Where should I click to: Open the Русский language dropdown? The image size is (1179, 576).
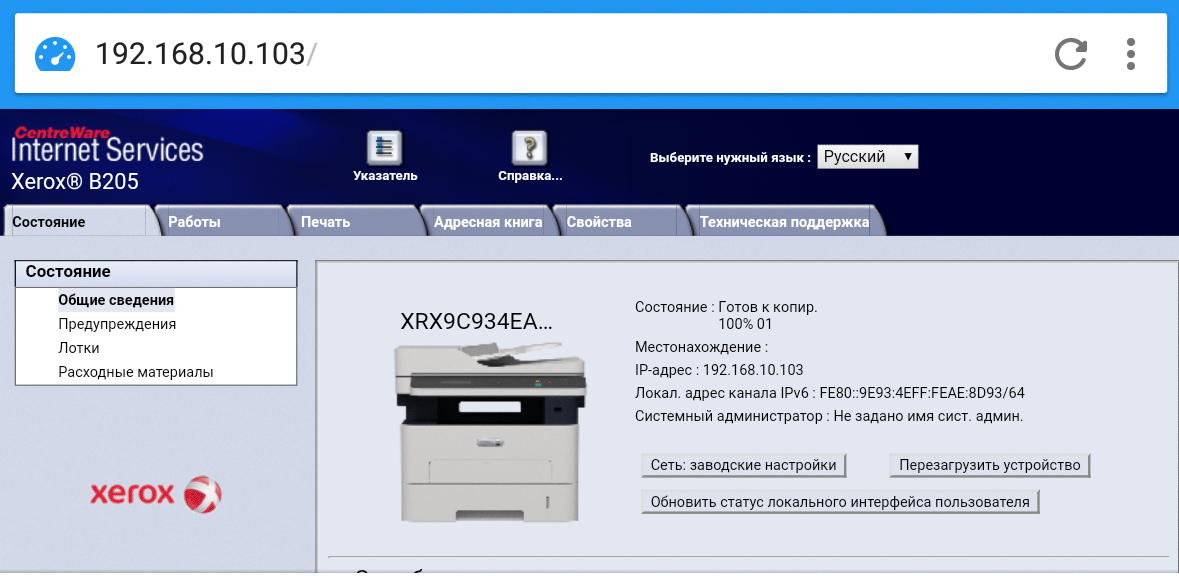point(867,157)
